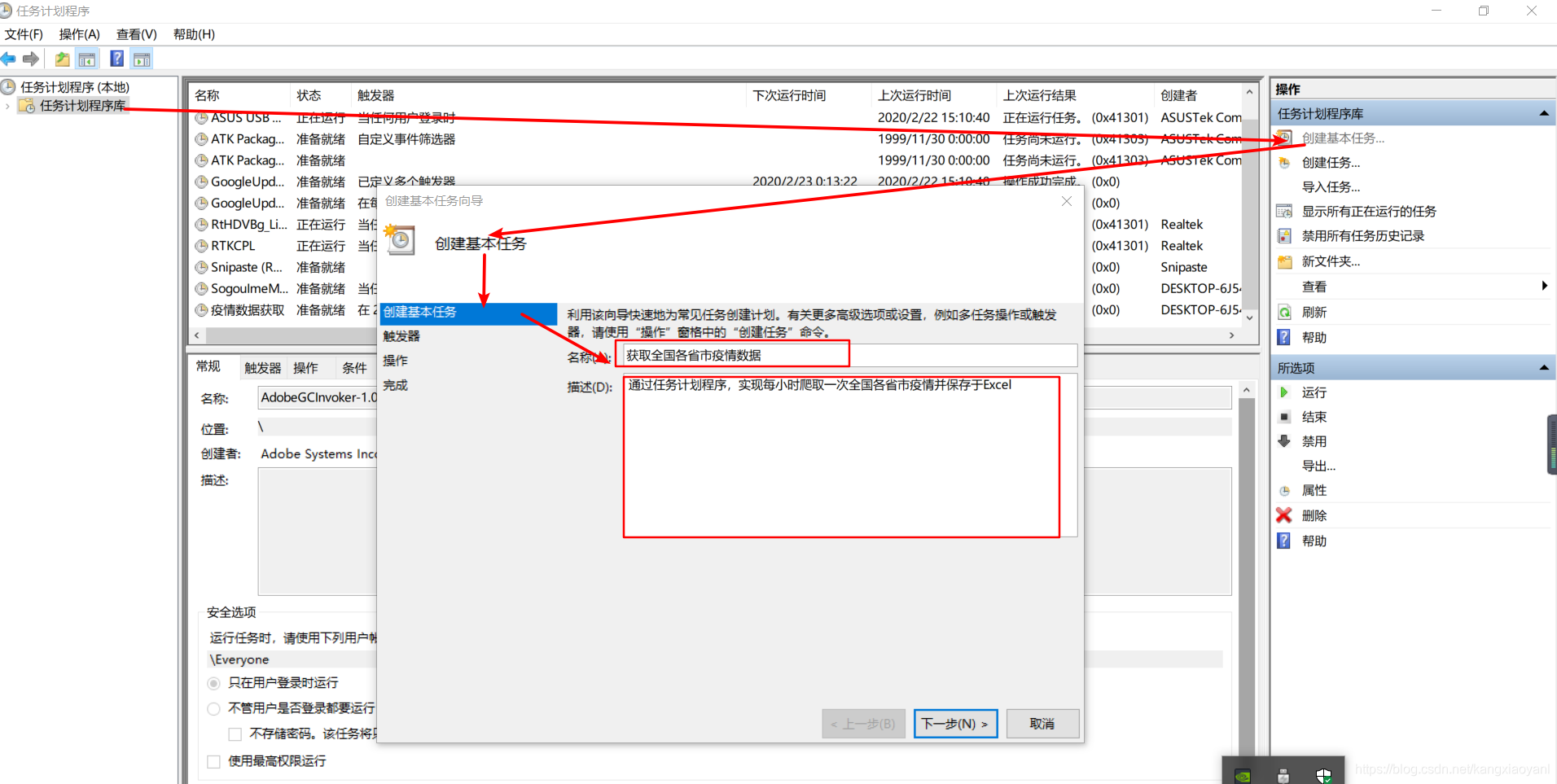The image size is (1557, 784).
Task: Click the clock icon of 疫情数据获取 task
Action: (x=201, y=310)
